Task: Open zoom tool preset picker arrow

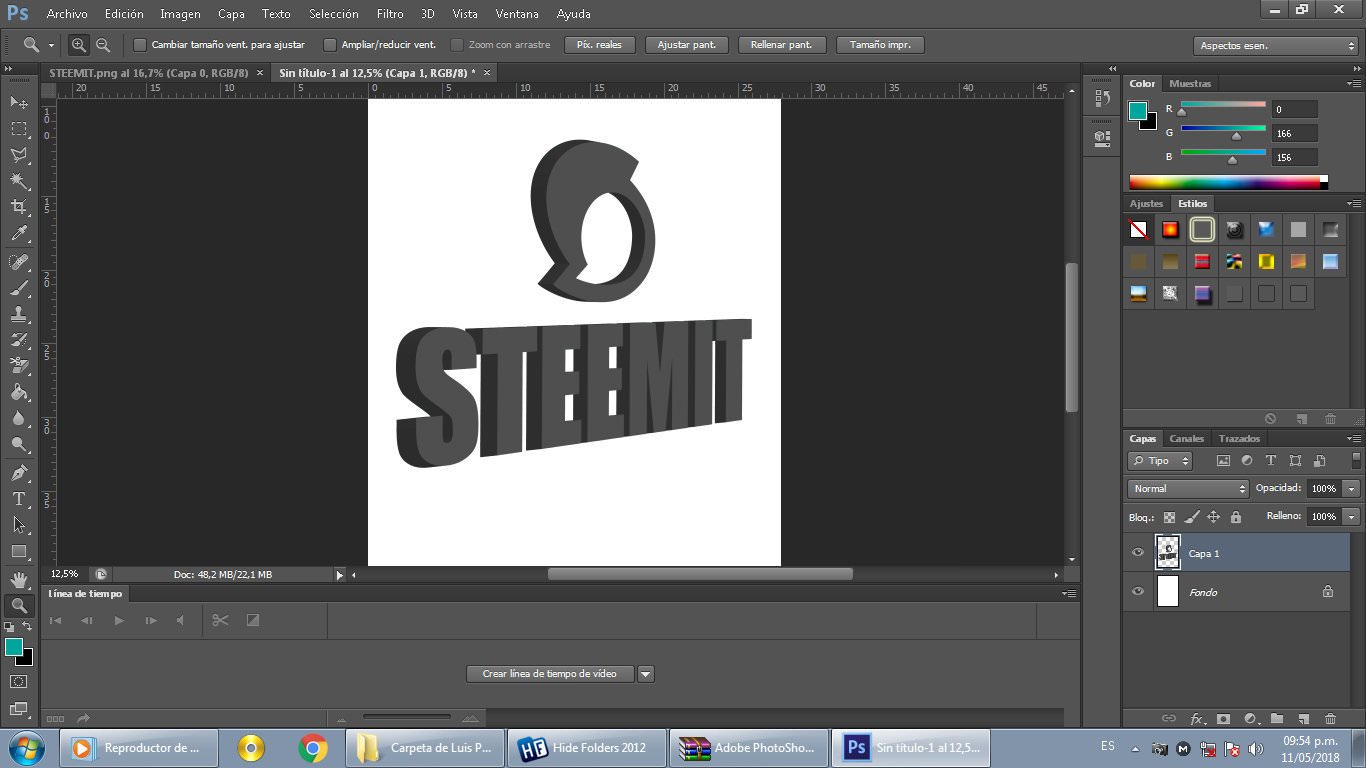Action: (x=51, y=45)
